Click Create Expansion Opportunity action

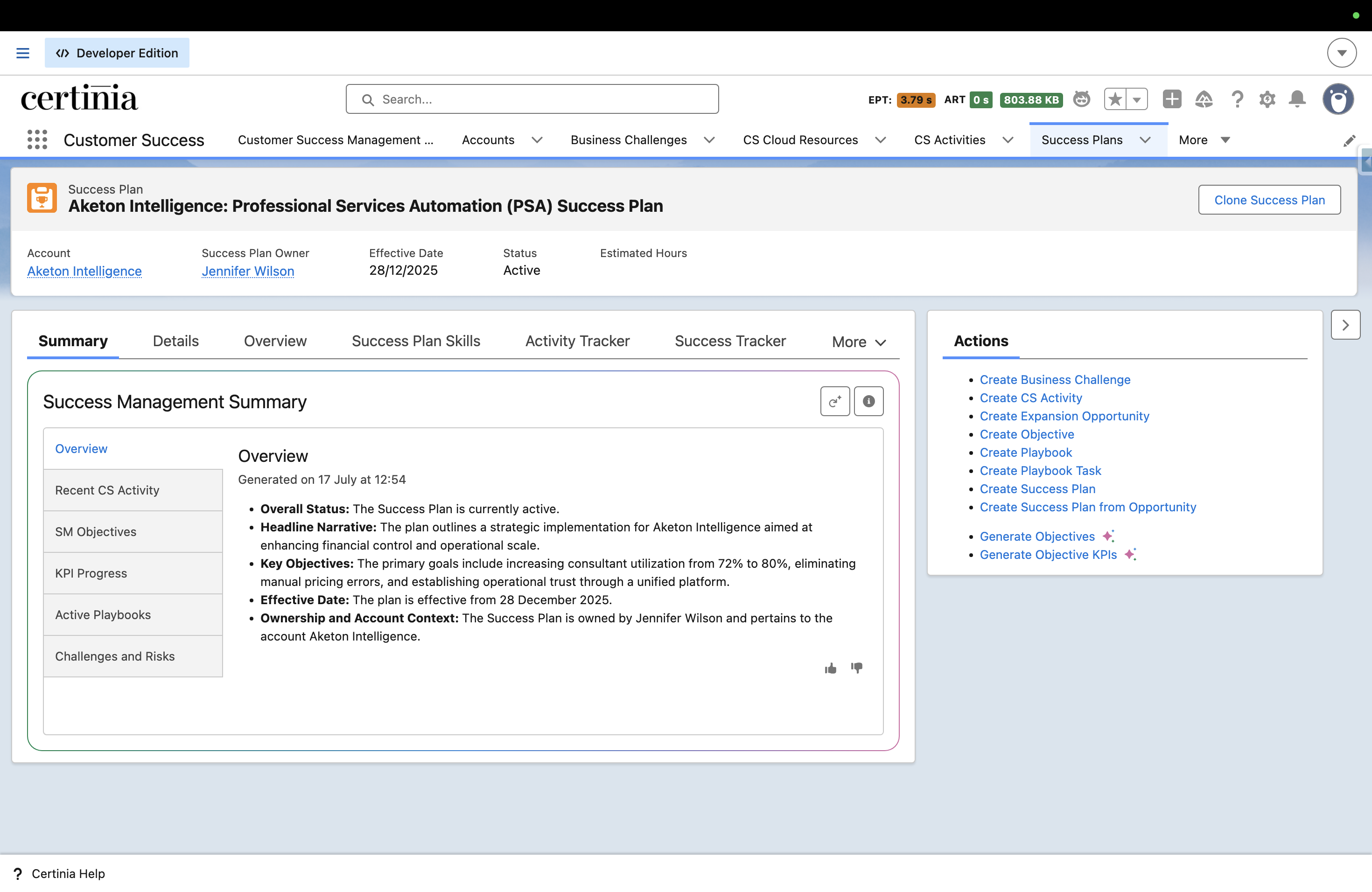[1064, 416]
